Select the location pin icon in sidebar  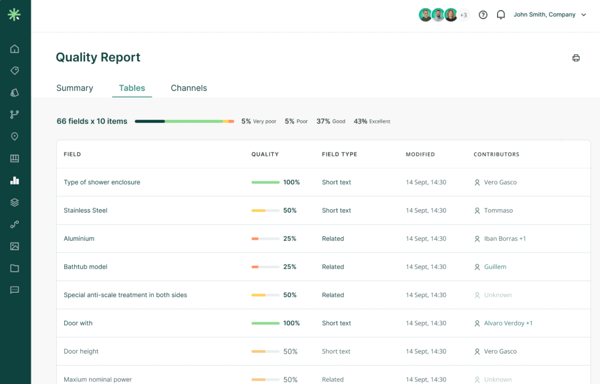pos(15,136)
